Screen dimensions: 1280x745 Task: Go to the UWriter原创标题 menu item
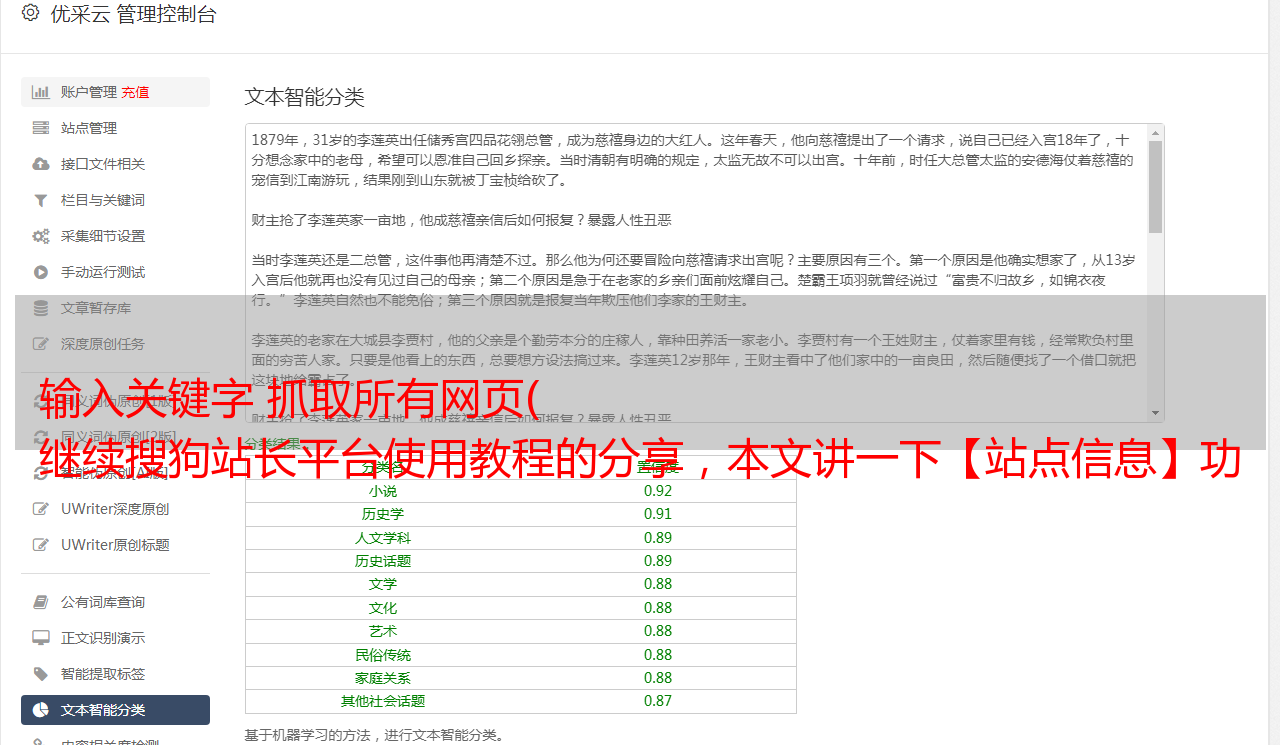(x=114, y=545)
